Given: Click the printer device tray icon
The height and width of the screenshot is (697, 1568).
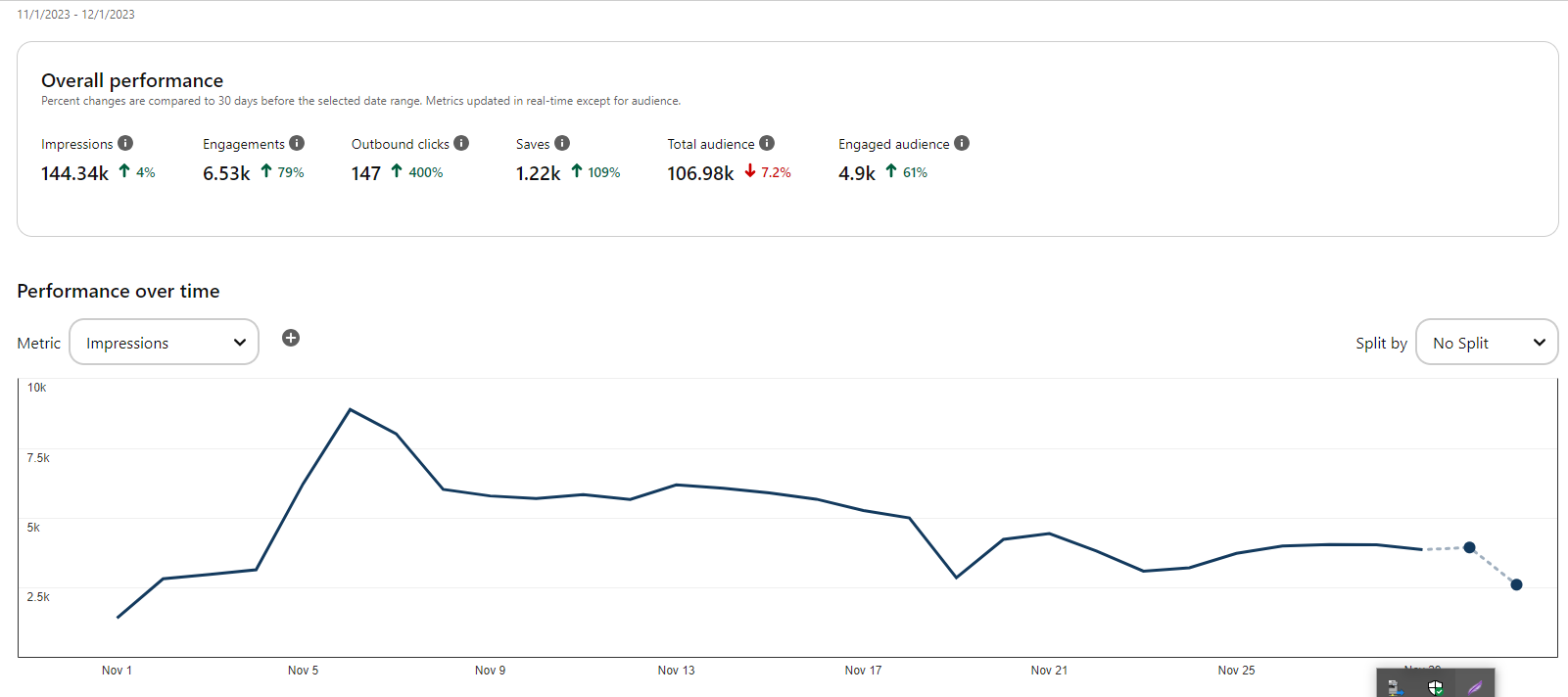Looking at the screenshot, I should pyautogui.click(x=1396, y=687).
